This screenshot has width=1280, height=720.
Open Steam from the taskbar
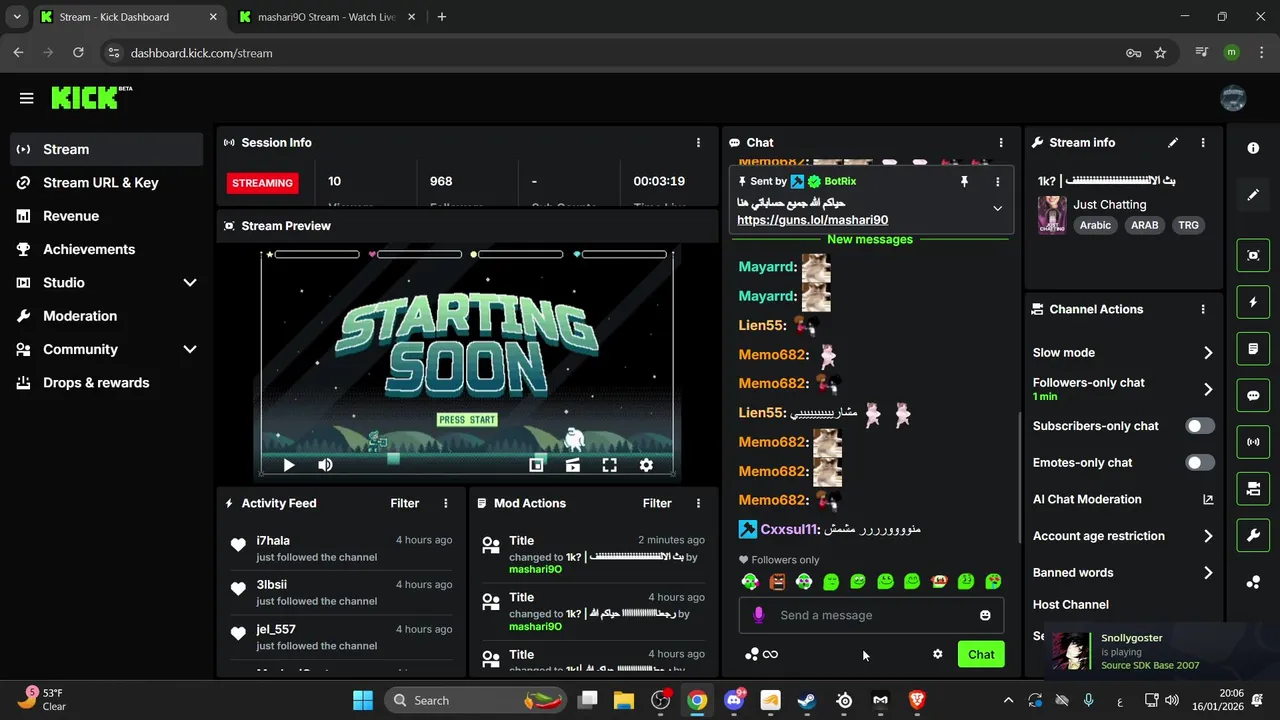click(x=807, y=700)
